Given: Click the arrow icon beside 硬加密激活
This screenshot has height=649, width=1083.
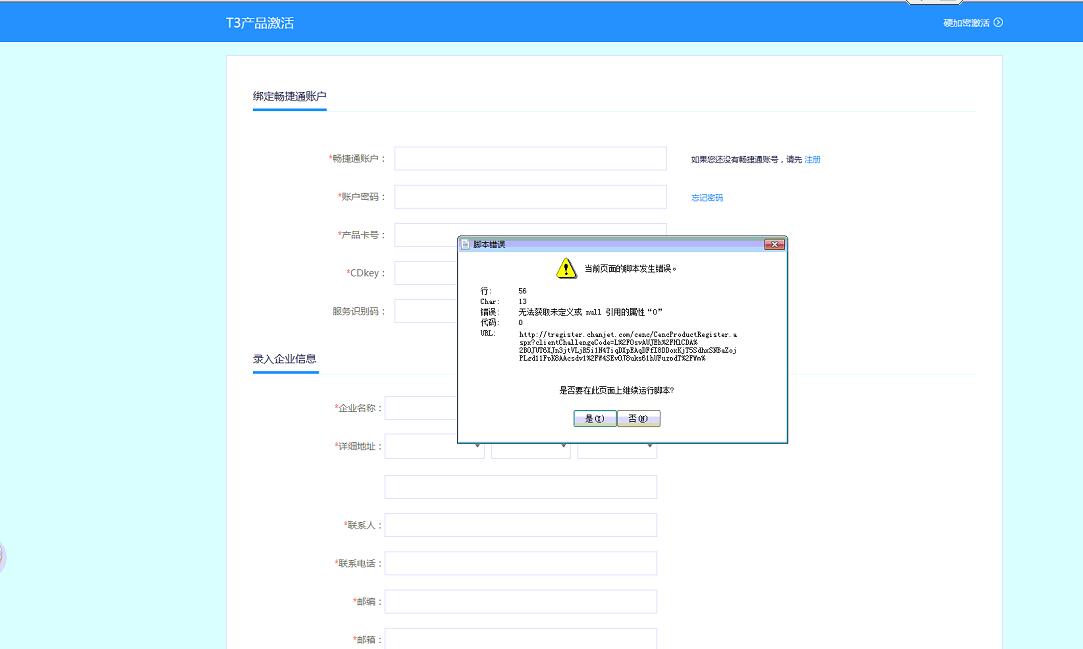Looking at the screenshot, I should 998,23.
